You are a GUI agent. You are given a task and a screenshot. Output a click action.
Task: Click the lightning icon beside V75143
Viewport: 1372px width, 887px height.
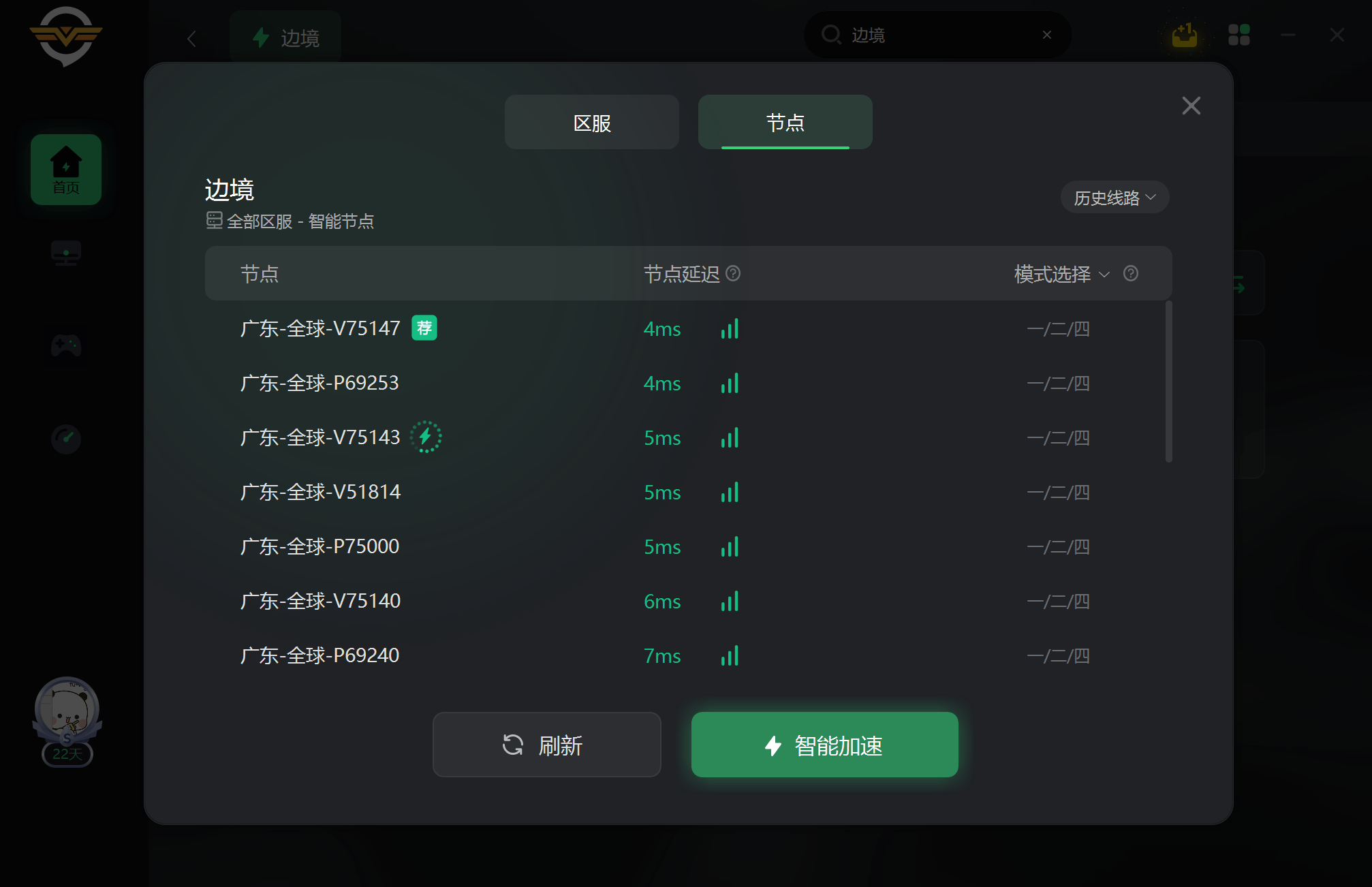pyautogui.click(x=426, y=437)
